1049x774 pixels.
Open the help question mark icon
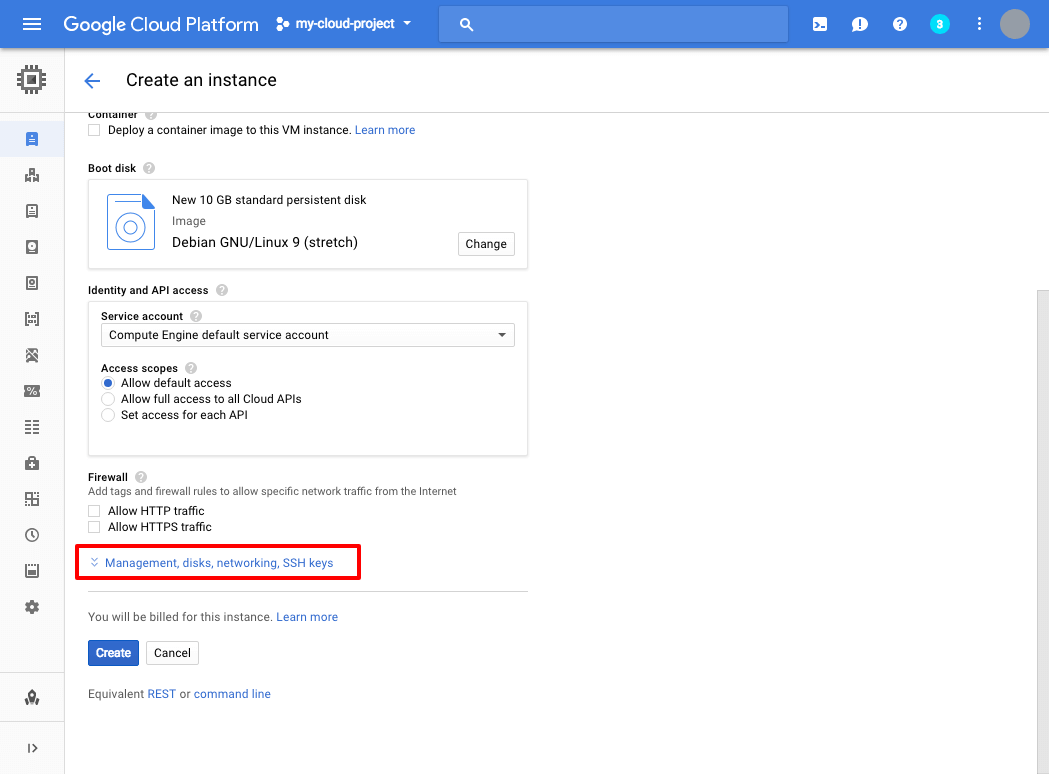[900, 24]
